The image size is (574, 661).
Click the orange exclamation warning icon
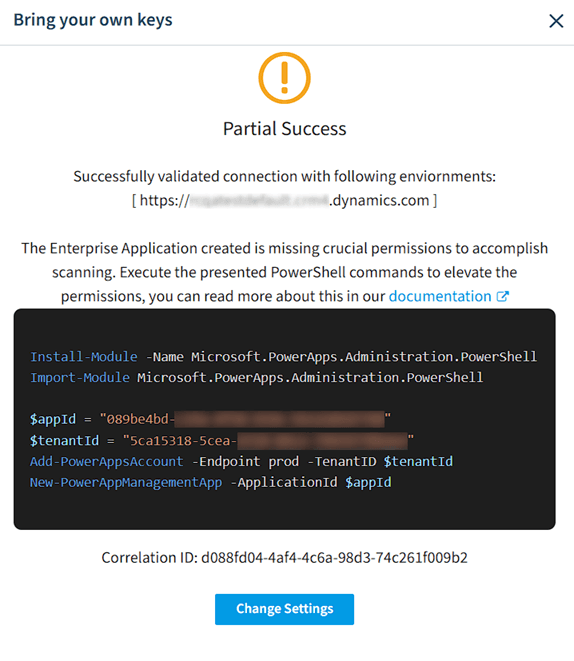(284, 78)
